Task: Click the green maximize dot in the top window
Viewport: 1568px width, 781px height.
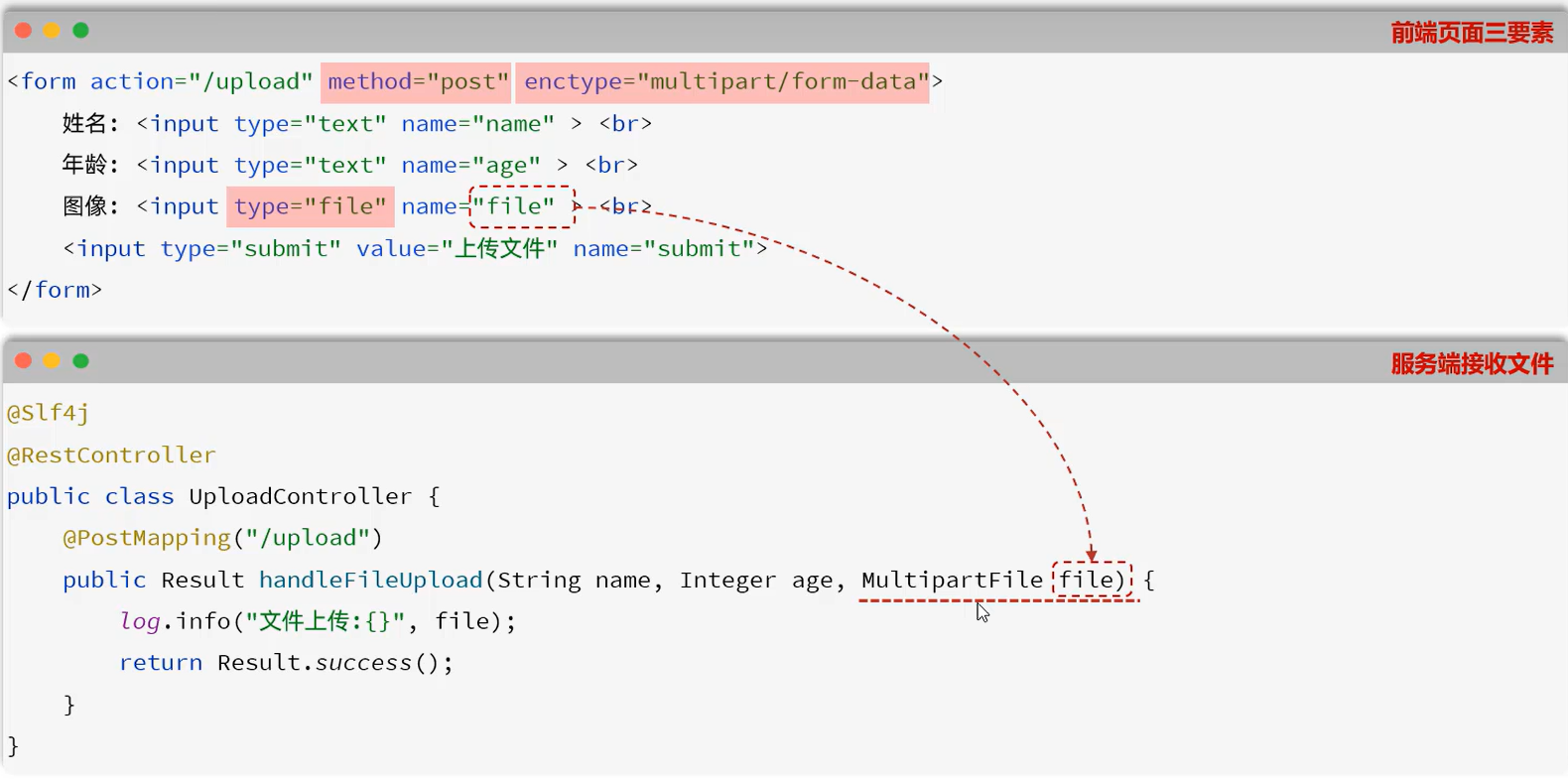Action: click(81, 31)
